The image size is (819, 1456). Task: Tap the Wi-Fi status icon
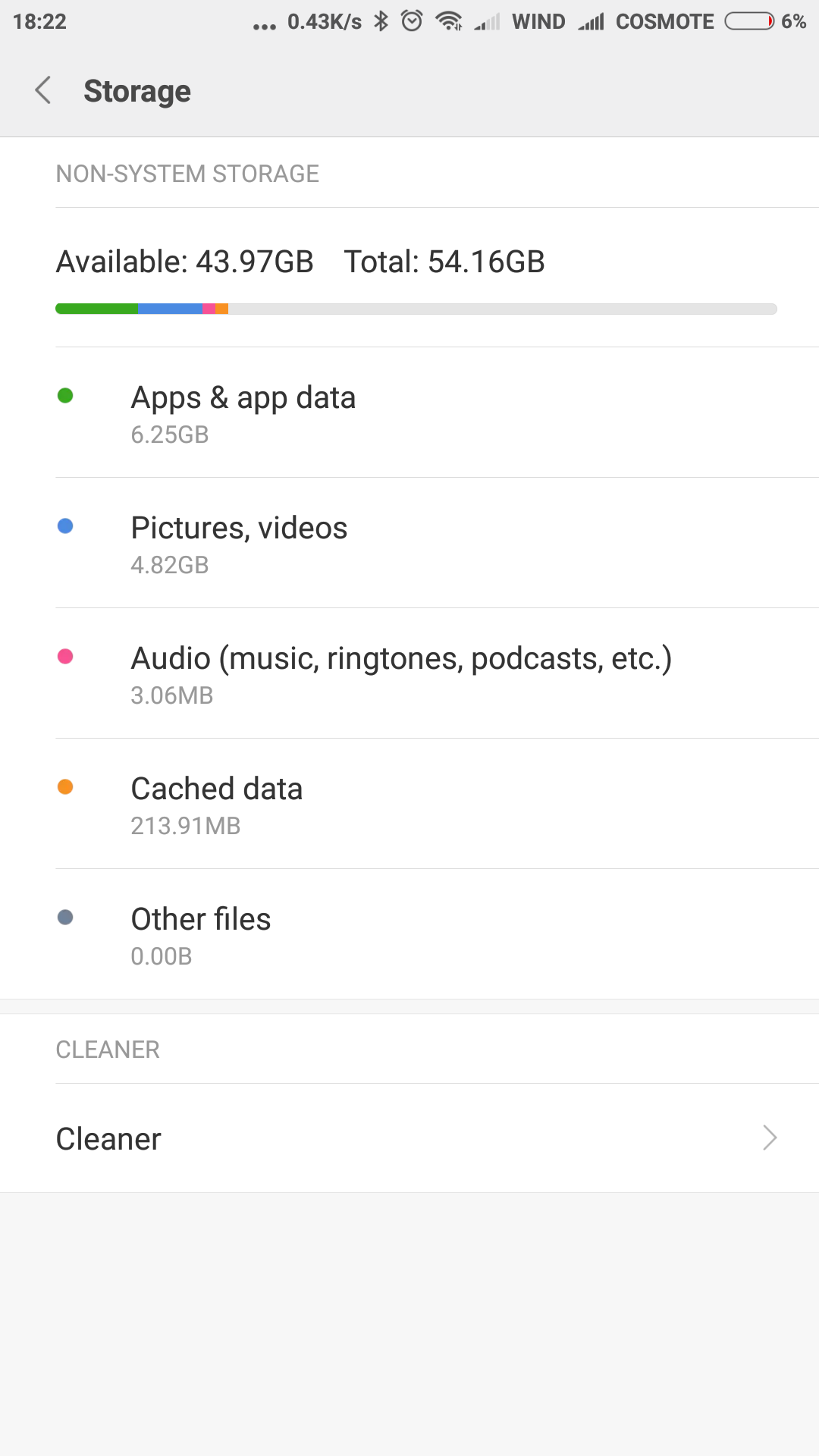pos(449,21)
